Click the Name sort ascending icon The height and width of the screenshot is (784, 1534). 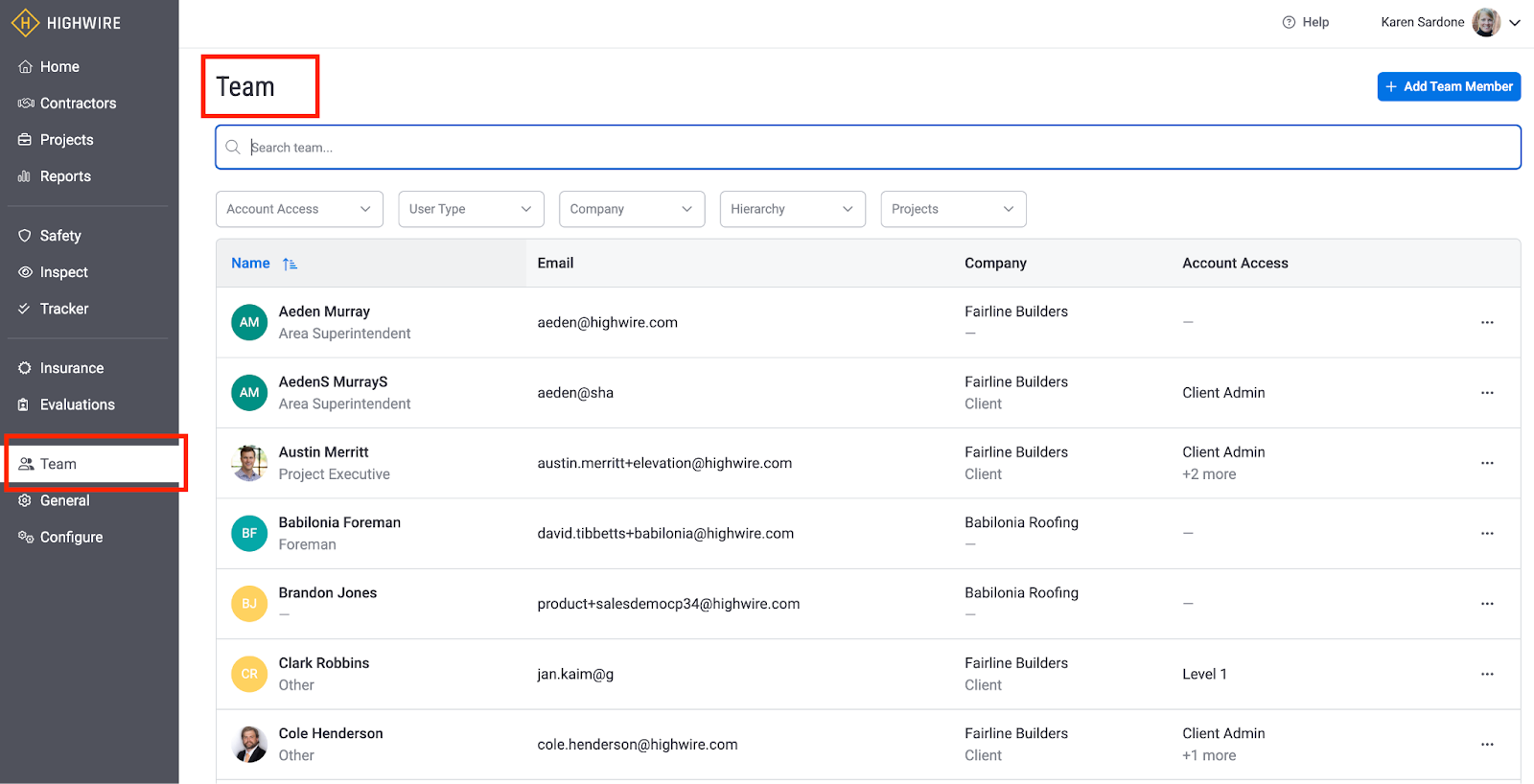click(x=290, y=264)
